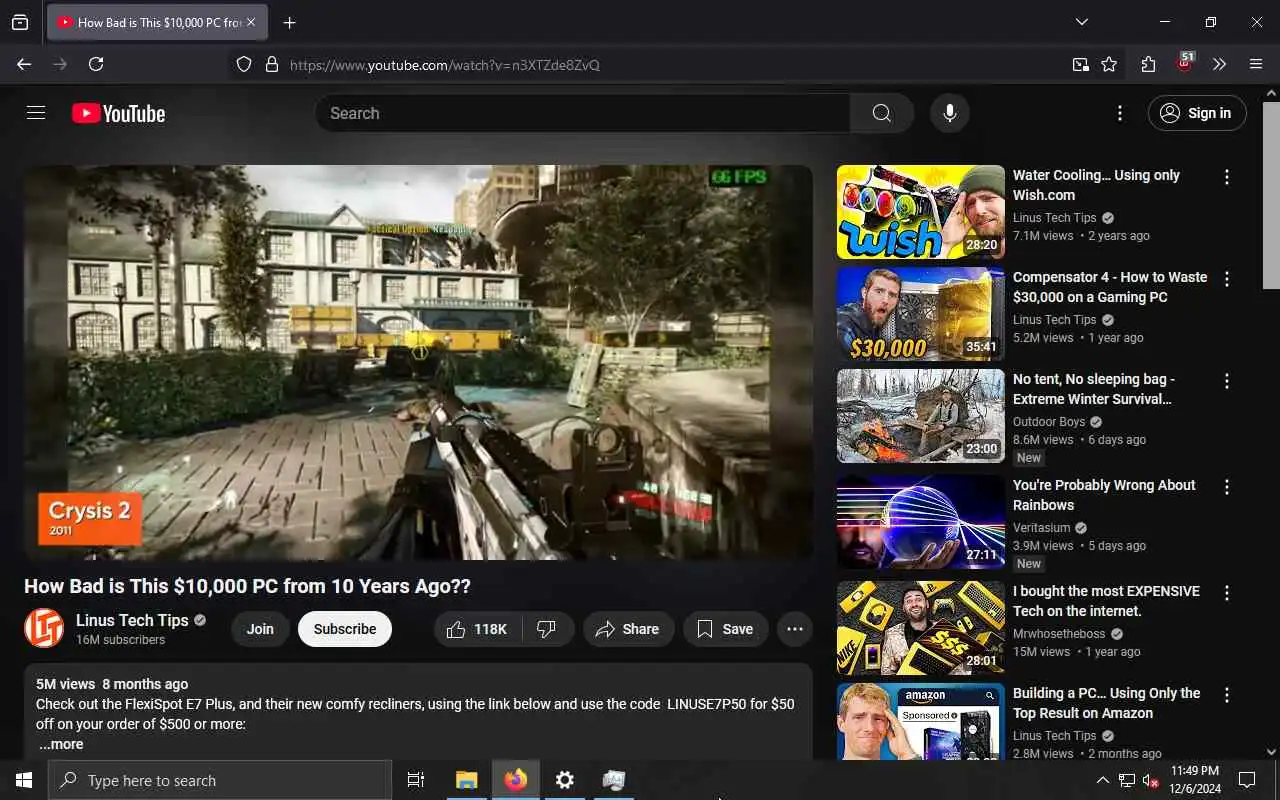Go back with the browser back arrow
1280x800 pixels.
click(24, 64)
